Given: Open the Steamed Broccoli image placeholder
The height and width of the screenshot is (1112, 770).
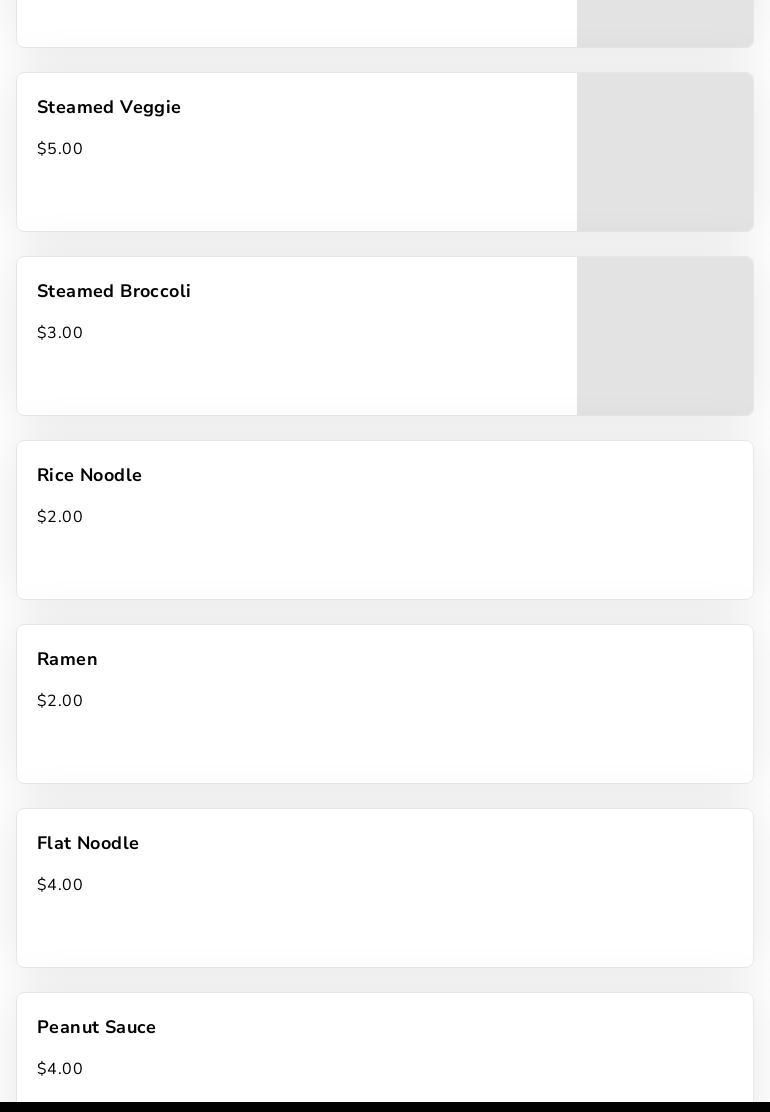Looking at the screenshot, I should [665, 336].
